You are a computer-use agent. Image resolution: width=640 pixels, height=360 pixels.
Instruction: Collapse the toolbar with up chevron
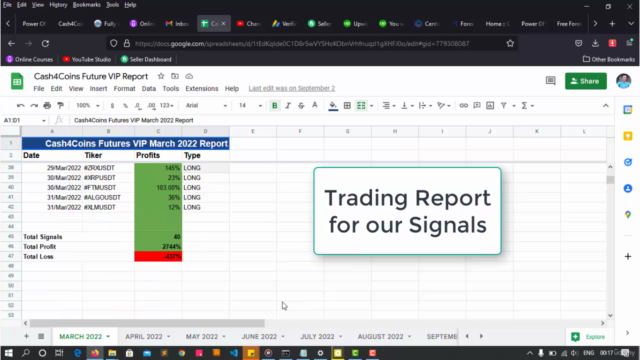606,106
